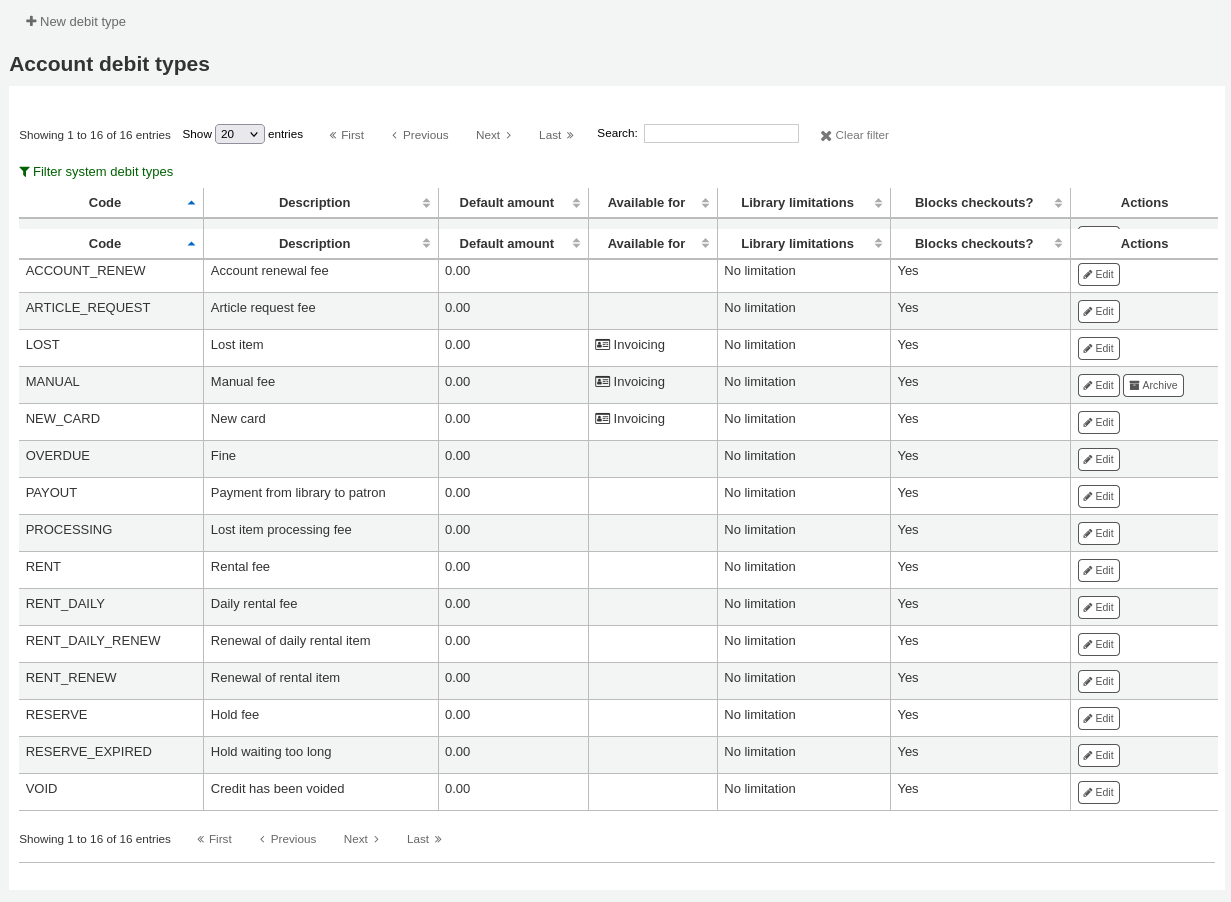Jump to the Last page
The height and width of the screenshot is (902, 1231).
pos(556,134)
